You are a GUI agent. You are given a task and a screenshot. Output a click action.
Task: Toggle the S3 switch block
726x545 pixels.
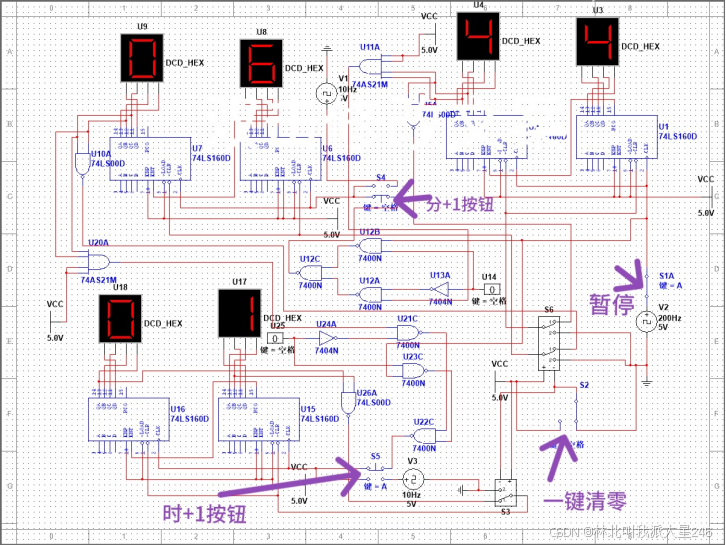506,493
